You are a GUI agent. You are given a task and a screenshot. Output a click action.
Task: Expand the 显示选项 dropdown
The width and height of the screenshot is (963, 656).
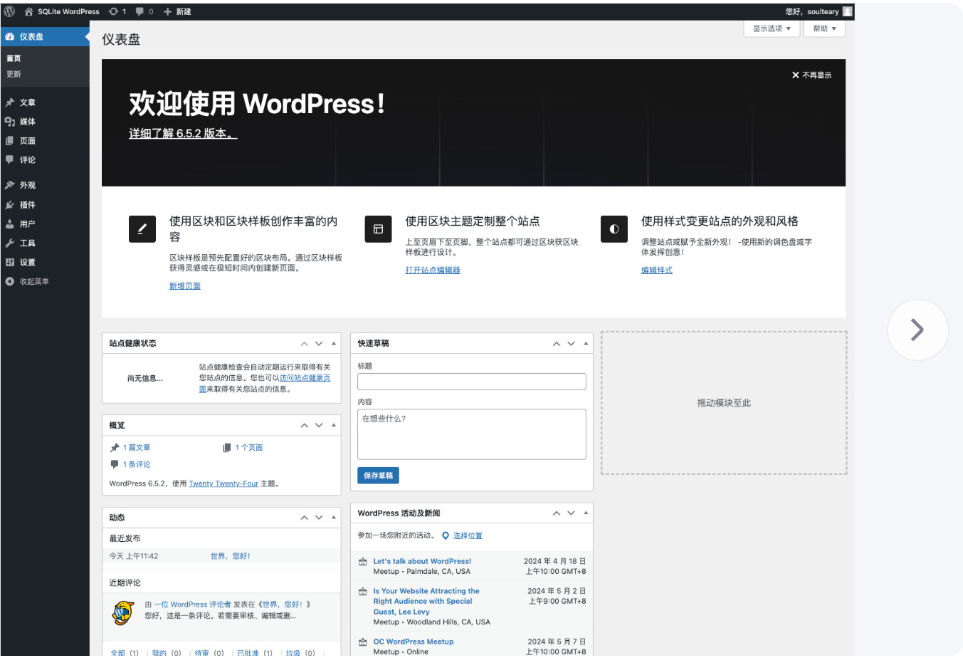point(772,29)
